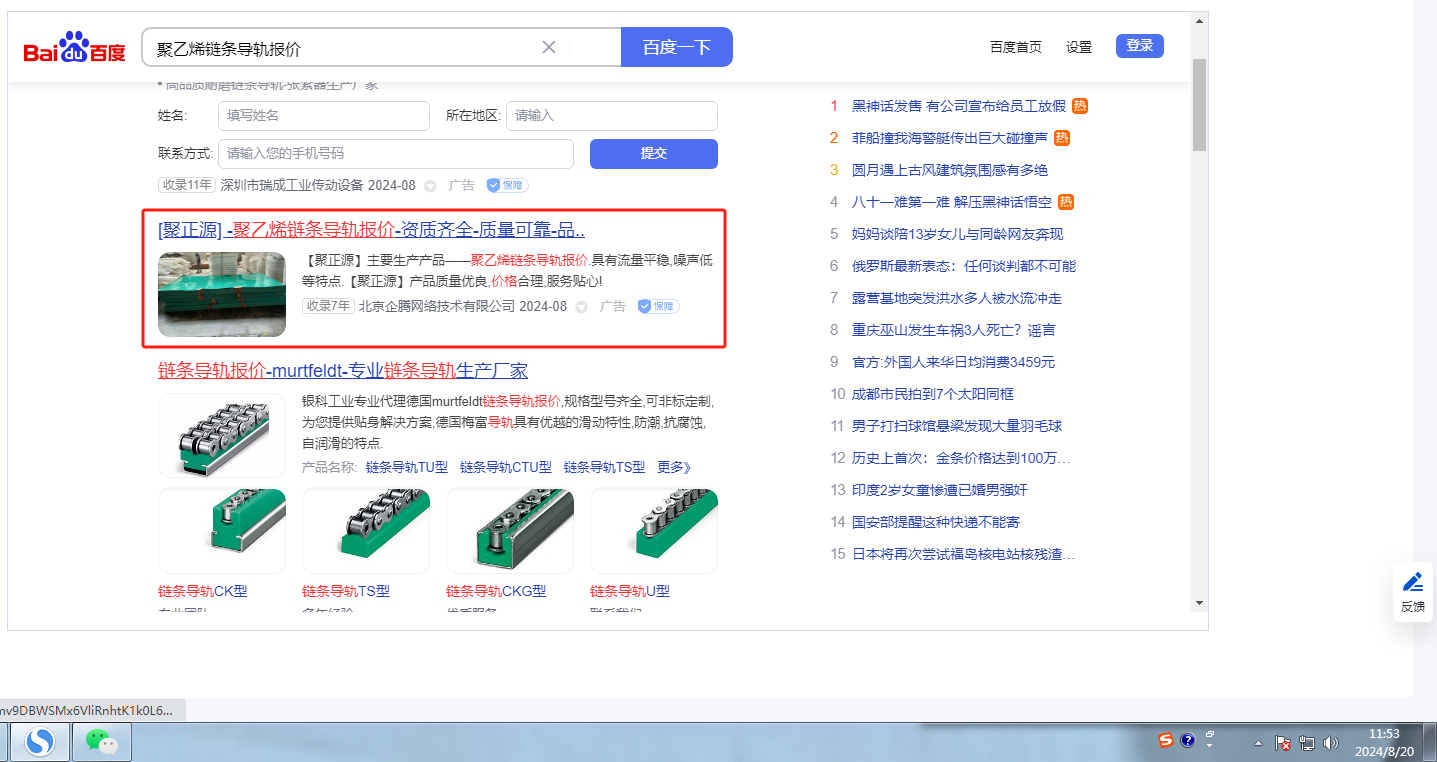Screen dimensions: 1437x762
Task: Open hot search 菲船撞我海警艇传出巨大碰撞声
Action: [x=950, y=138]
